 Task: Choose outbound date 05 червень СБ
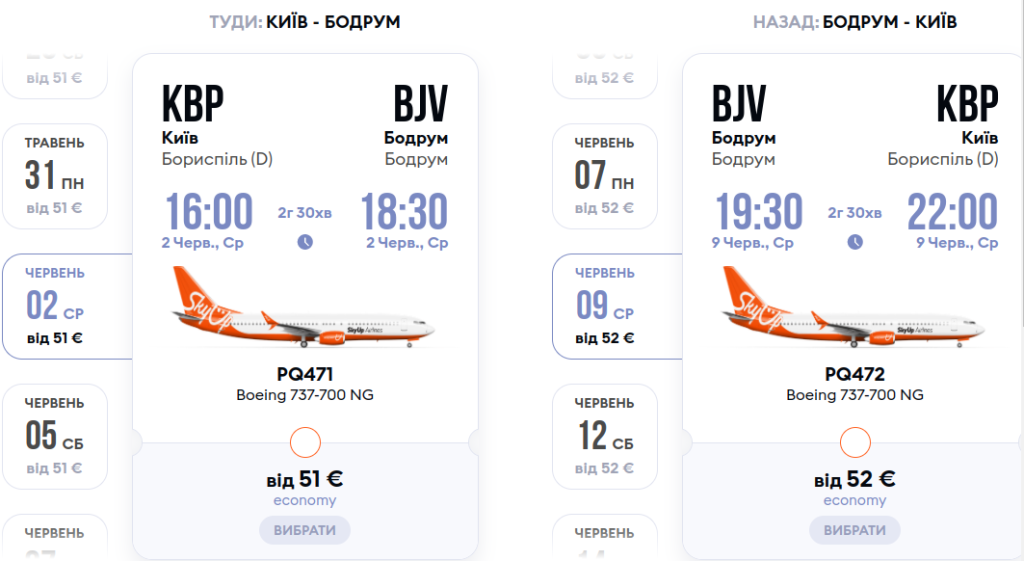54,436
